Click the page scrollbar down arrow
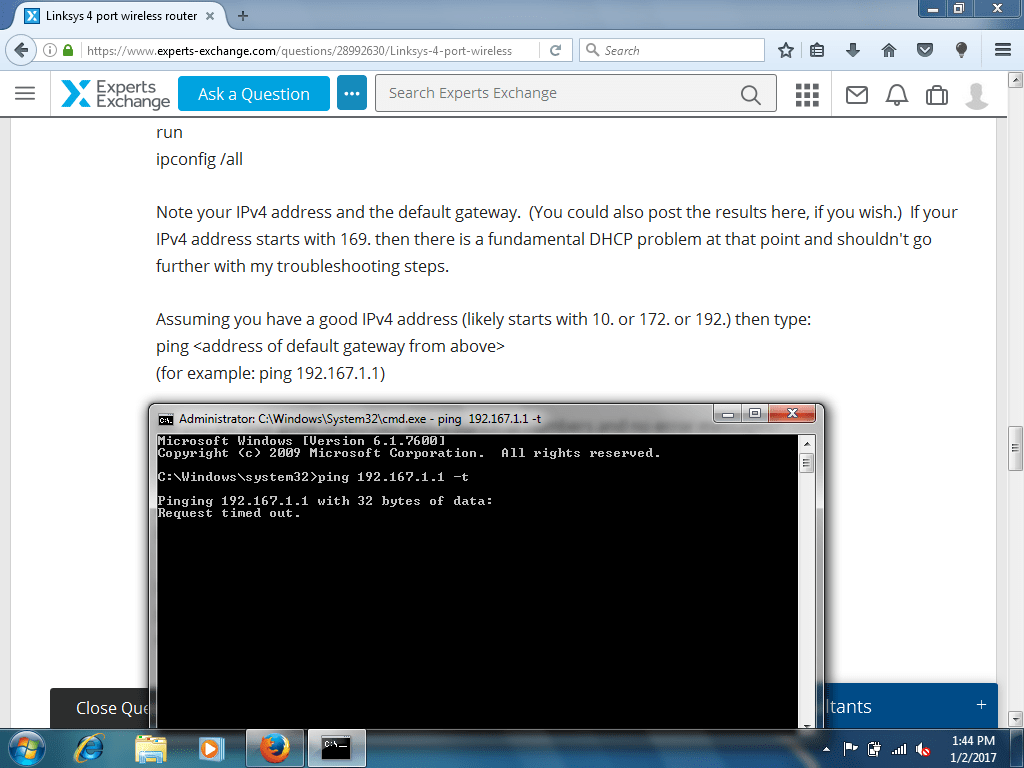 point(1015,719)
